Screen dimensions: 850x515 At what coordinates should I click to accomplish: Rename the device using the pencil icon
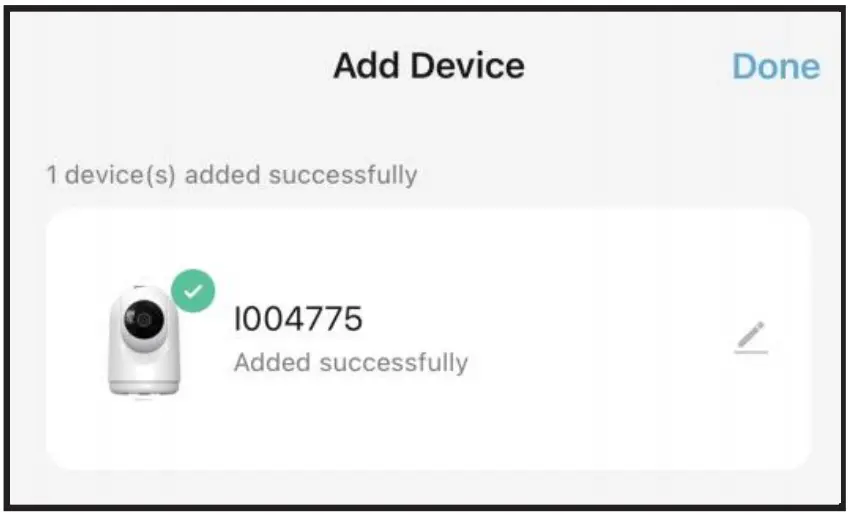coord(750,338)
